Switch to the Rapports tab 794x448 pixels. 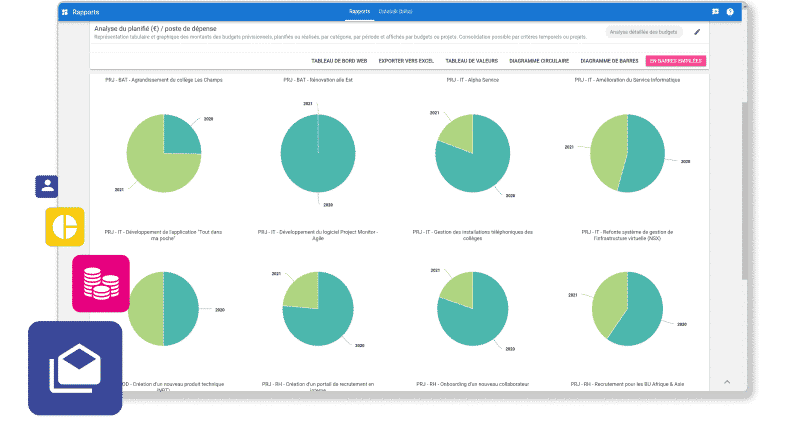360,12
